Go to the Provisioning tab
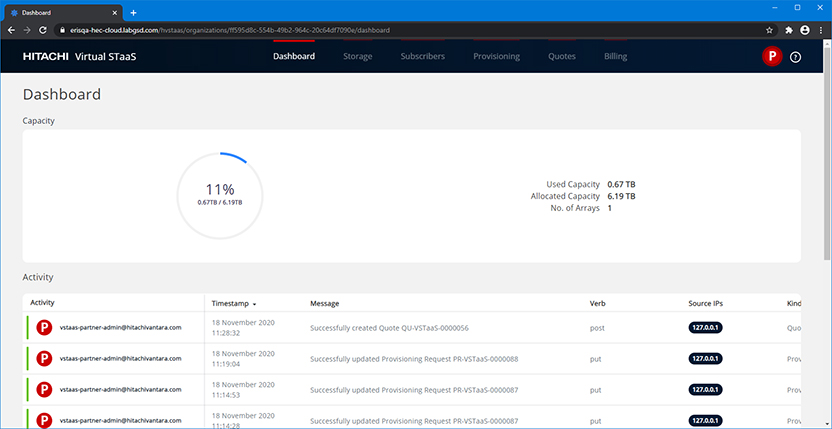 pos(496,57)
